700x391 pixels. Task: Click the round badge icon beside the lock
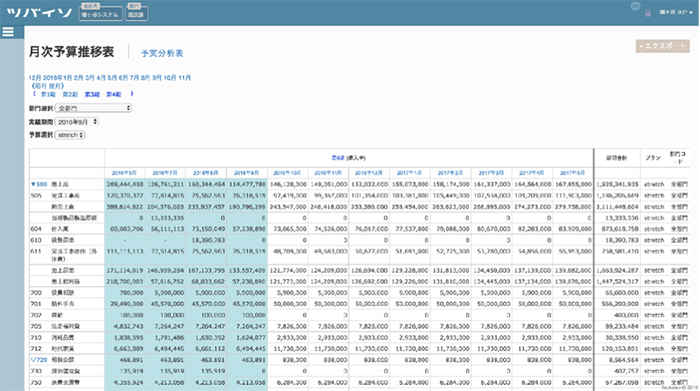coord(635,6)
